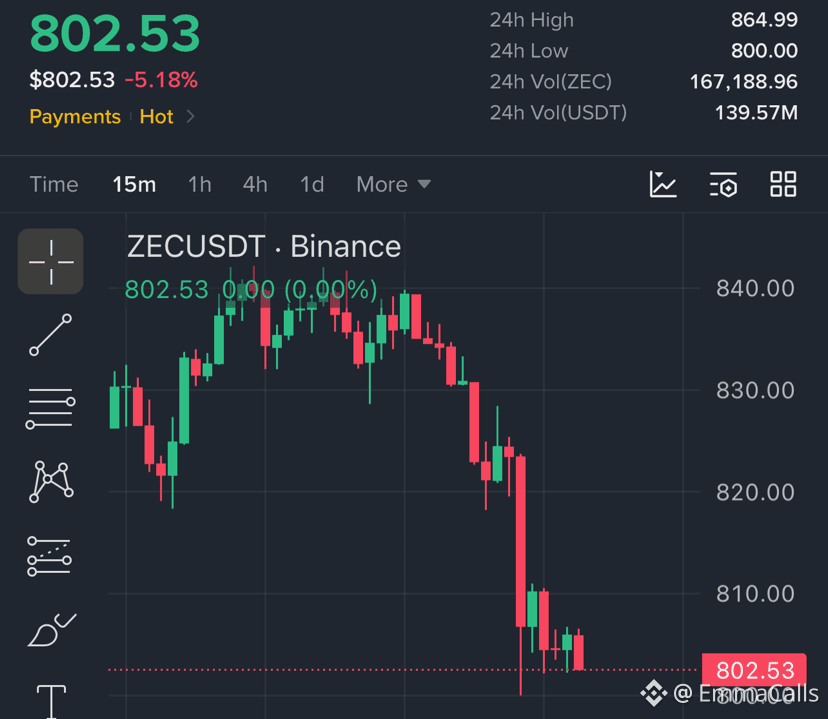Choose the horizontal lines drawing tool
828x719 pixels.
[51, 409]
